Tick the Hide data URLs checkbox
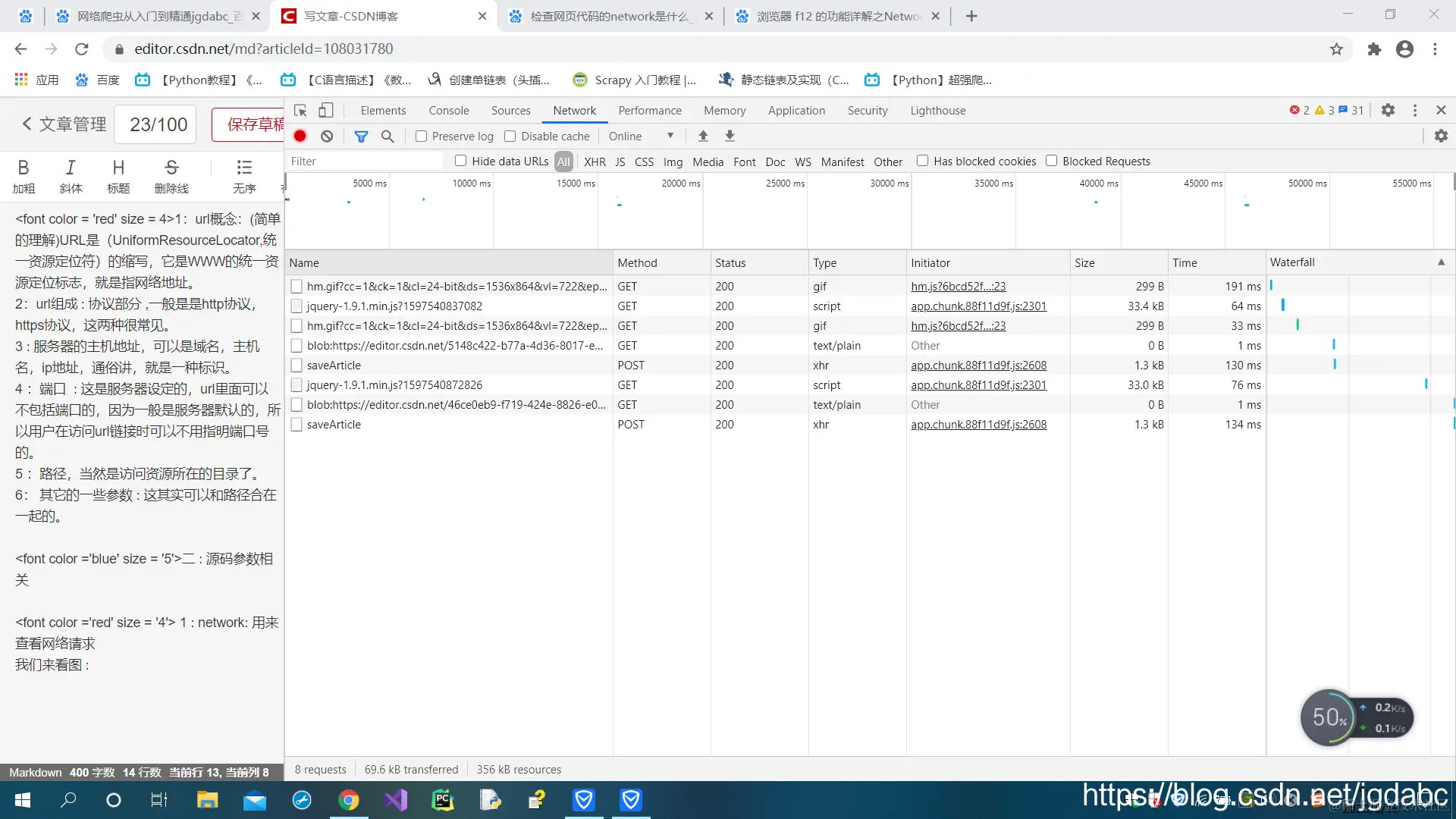Screen dimensions: 1456x819 (x=460, y=161)
